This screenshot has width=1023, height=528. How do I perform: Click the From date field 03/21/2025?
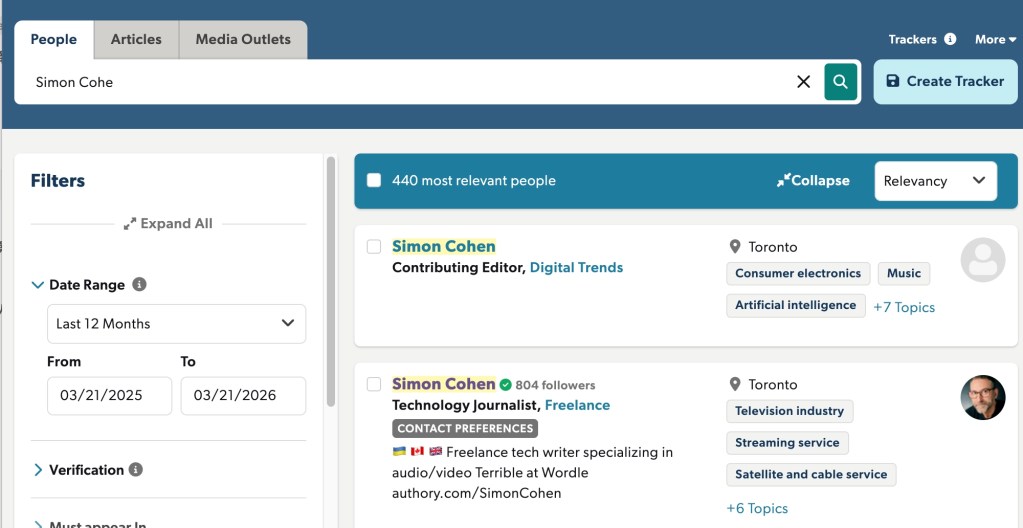[110, 396]
